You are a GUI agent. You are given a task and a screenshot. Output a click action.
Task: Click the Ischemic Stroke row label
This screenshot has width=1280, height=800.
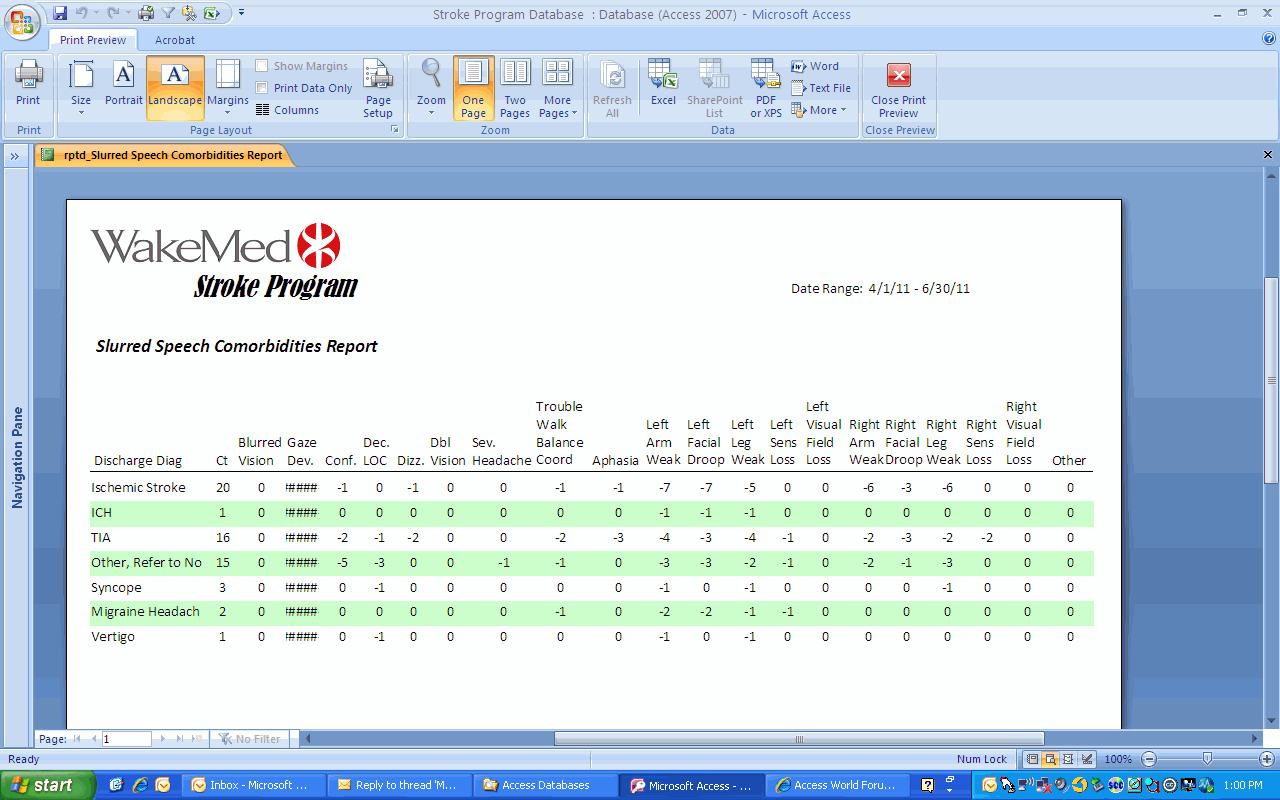[138, 488]
